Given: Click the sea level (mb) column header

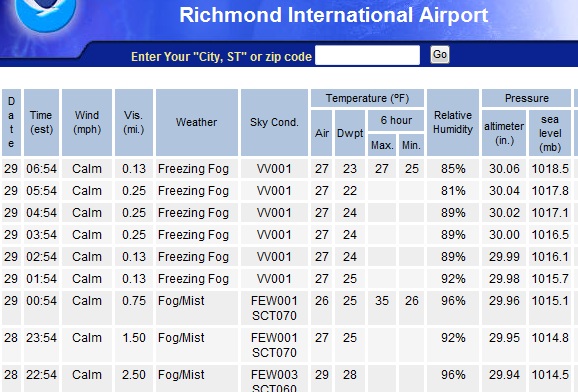Looking at the screenshot, I should [550, 133].
